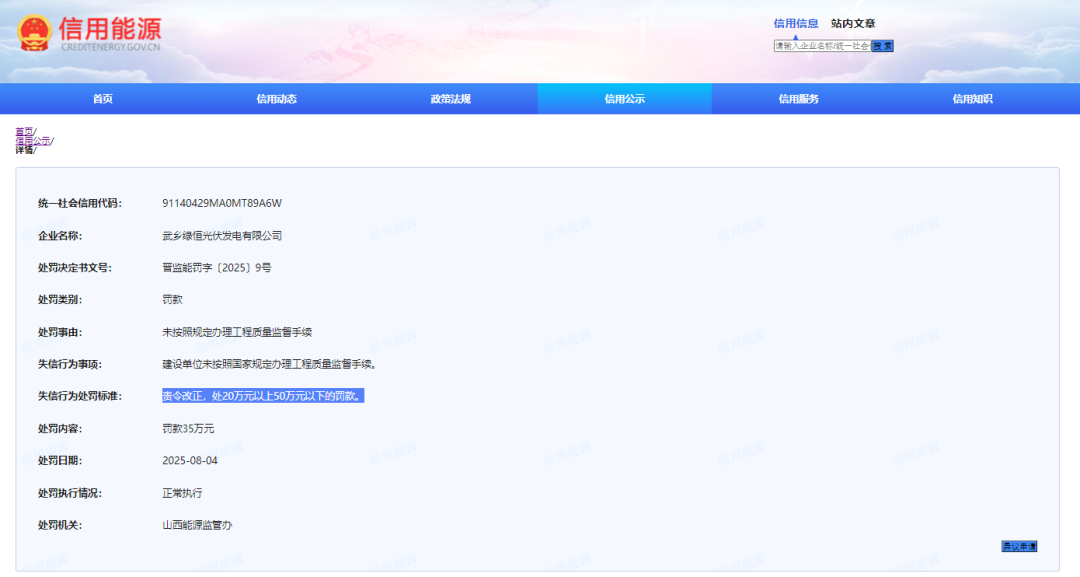The height and width of the screenshot is (577, 1080).
Task: Click the 详情 breadcrumb item
Action: click(24, 150)
